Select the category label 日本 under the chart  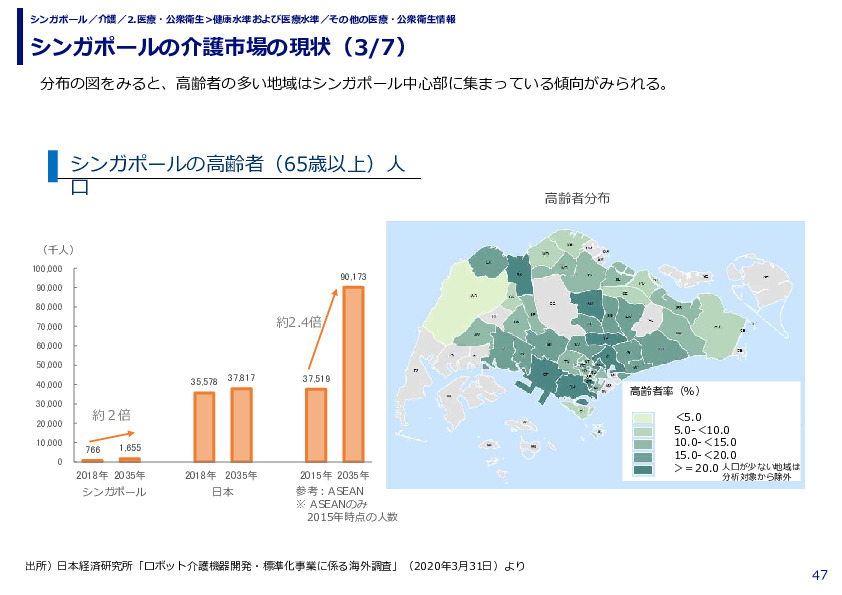click(223, 492)
